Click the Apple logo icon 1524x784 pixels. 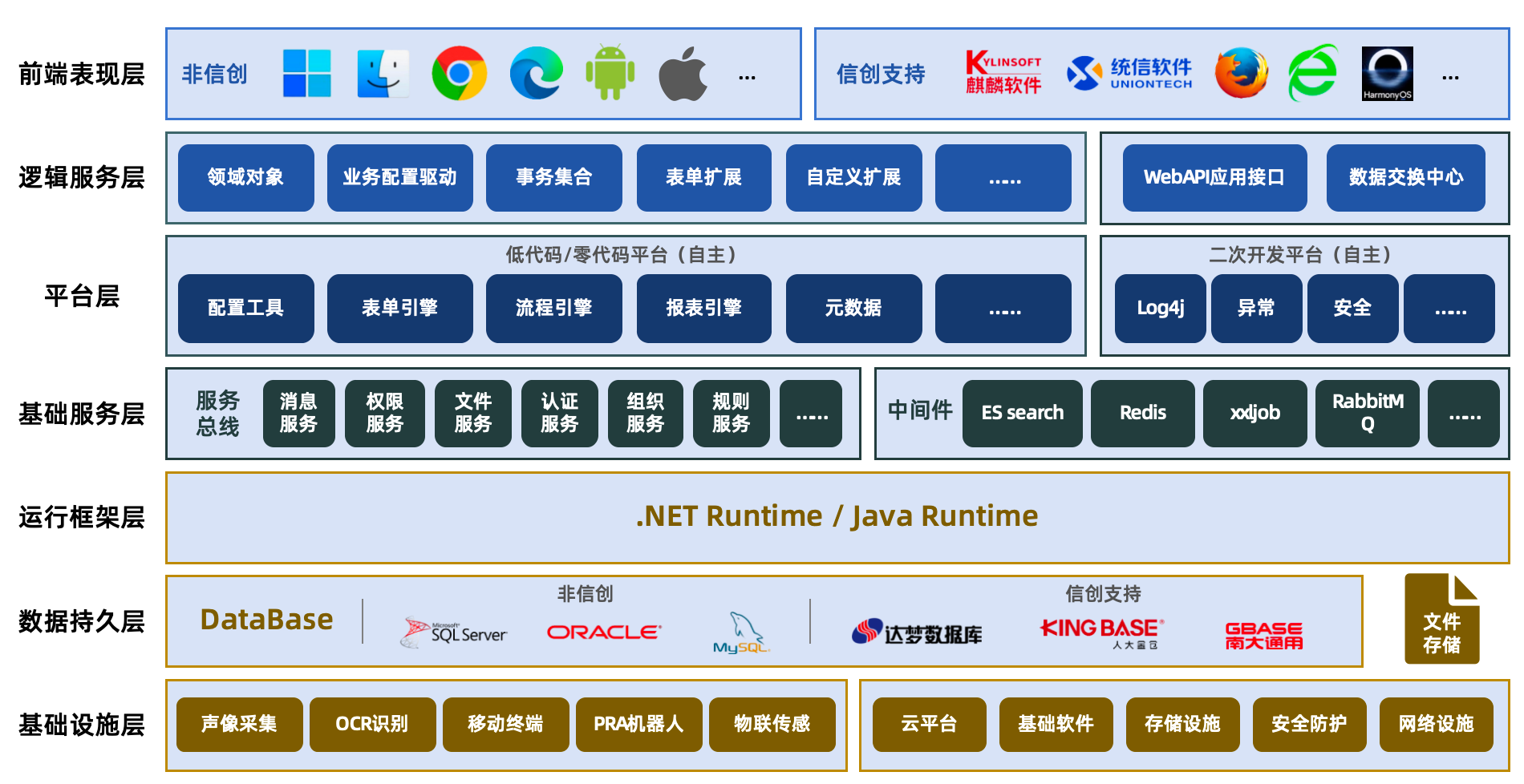683,74
